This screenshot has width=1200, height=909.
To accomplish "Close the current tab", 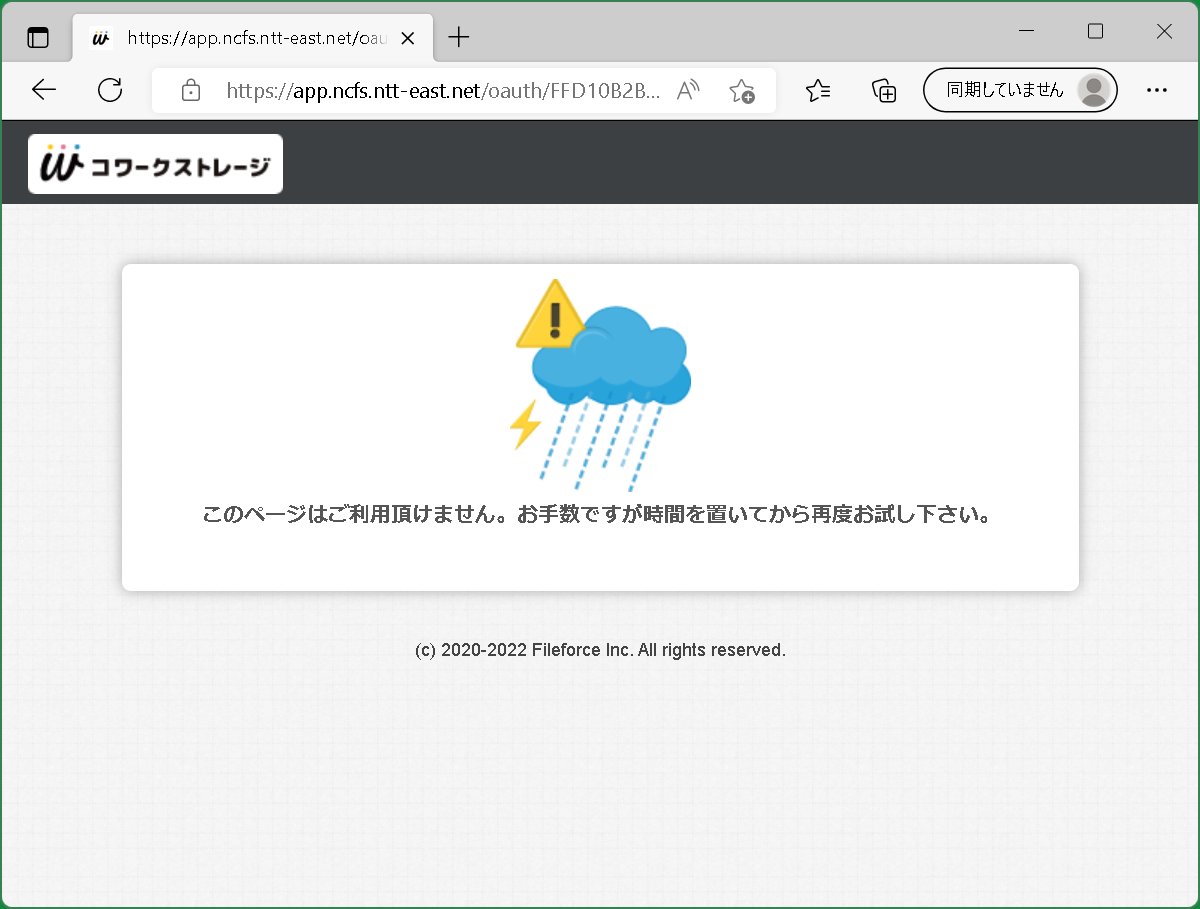I will pyautogui.click(x=407, y=37).
